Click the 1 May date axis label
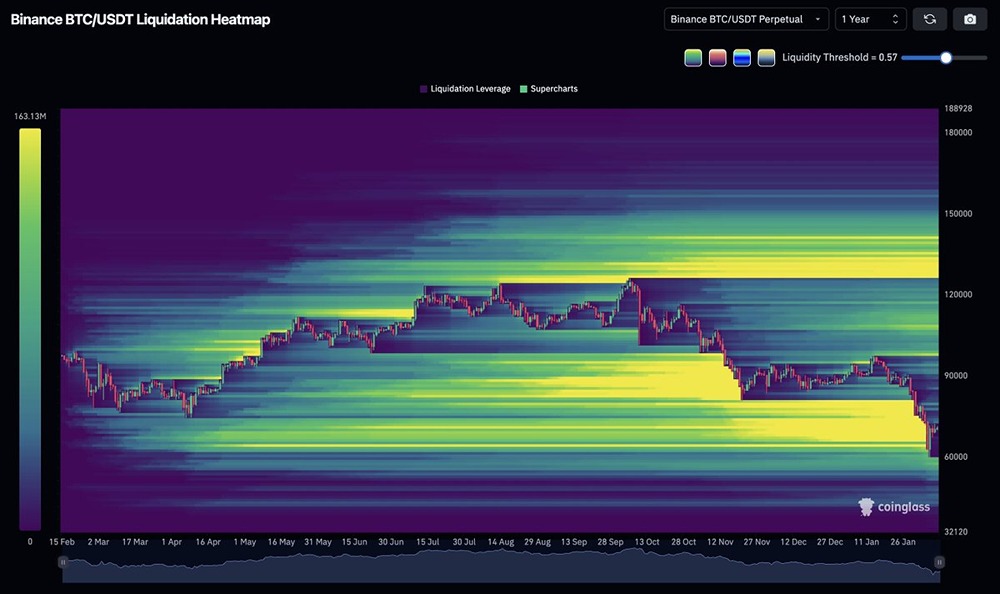The image size is (1000, 594). pos(244,542)
